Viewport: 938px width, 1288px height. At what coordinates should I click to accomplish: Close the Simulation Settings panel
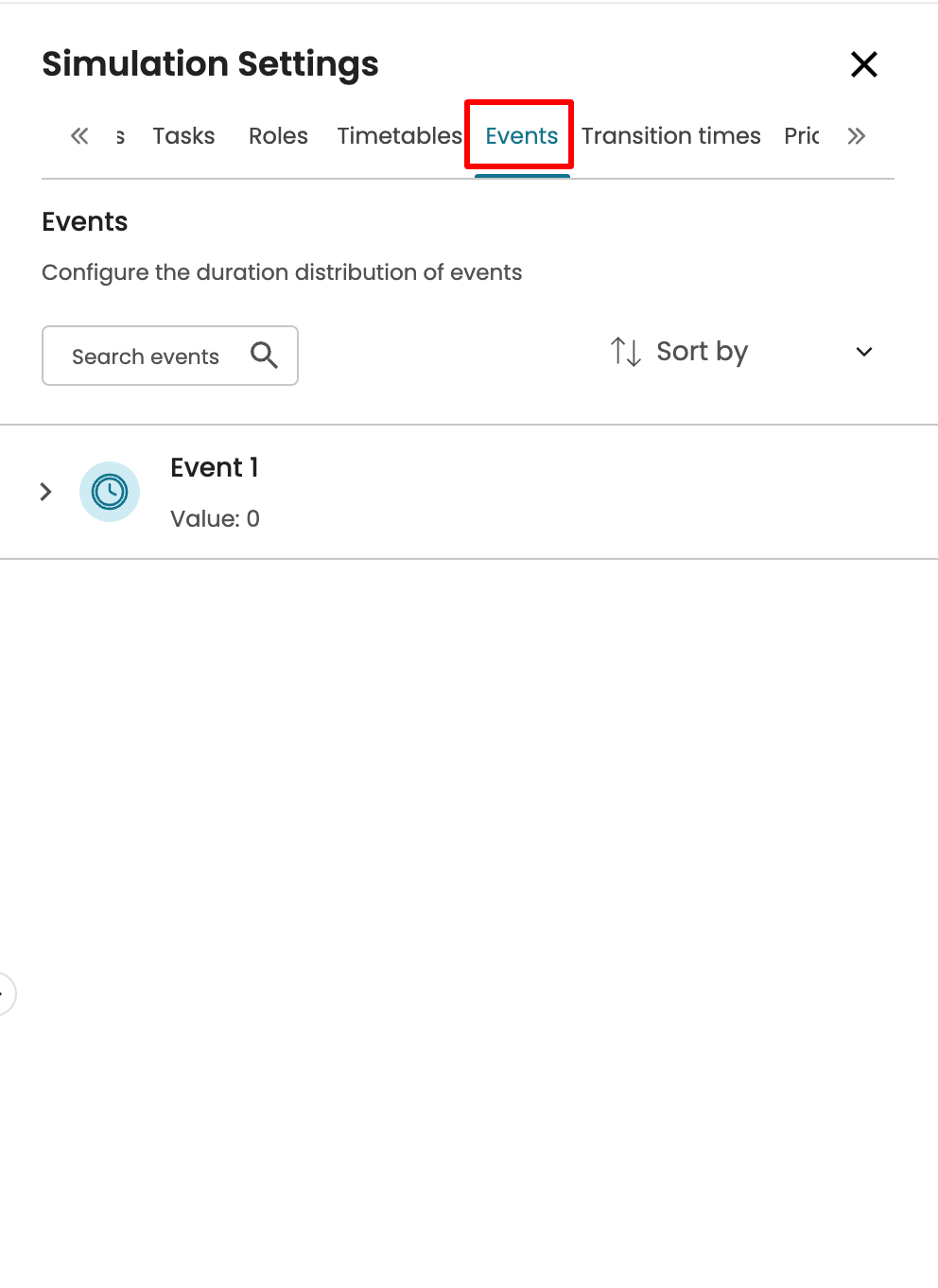(864, 64)
